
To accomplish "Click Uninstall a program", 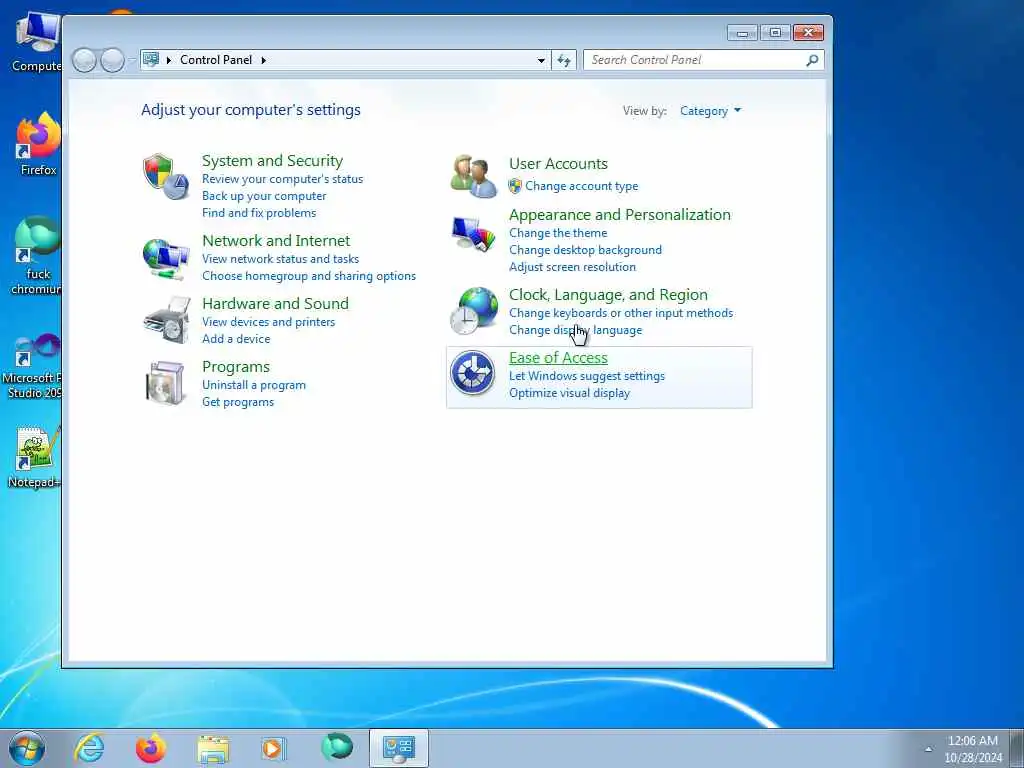I will (253, 385).
